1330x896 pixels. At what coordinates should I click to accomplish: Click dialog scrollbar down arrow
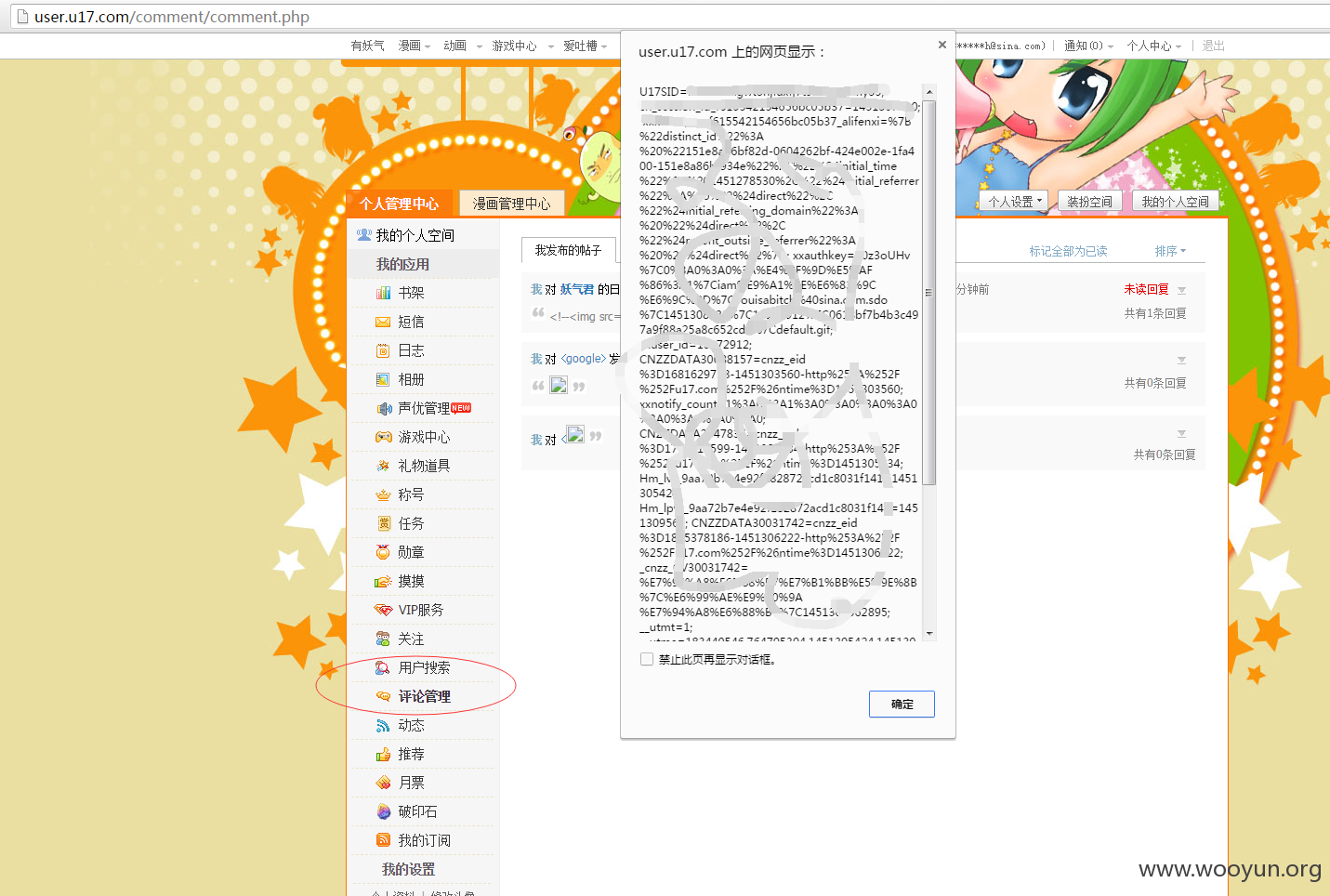(928, 634)
